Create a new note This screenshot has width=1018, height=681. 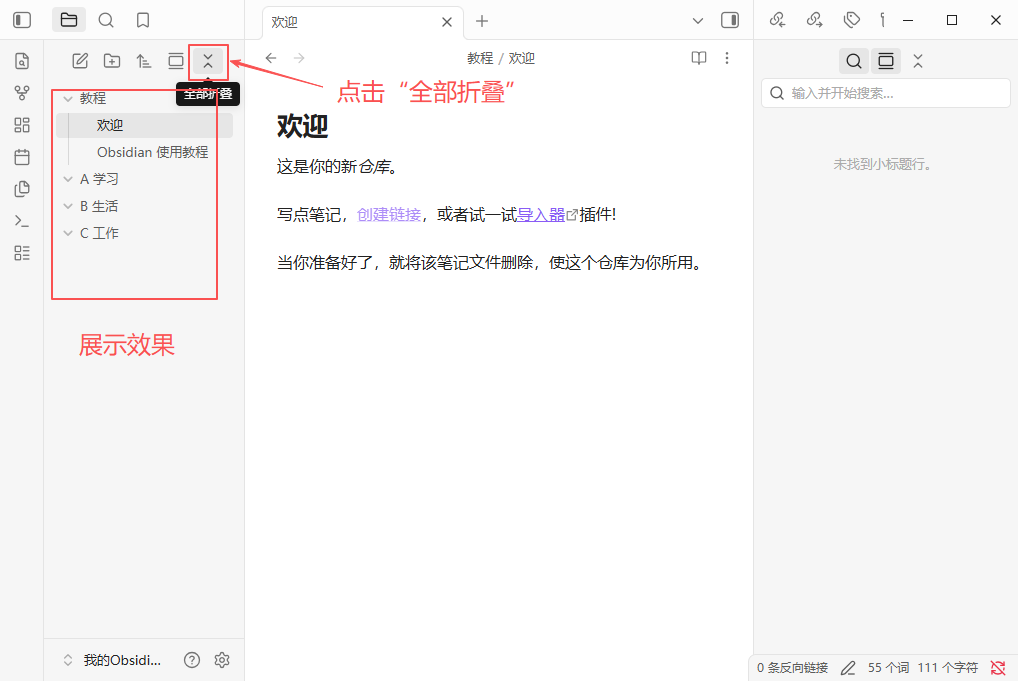80,61
